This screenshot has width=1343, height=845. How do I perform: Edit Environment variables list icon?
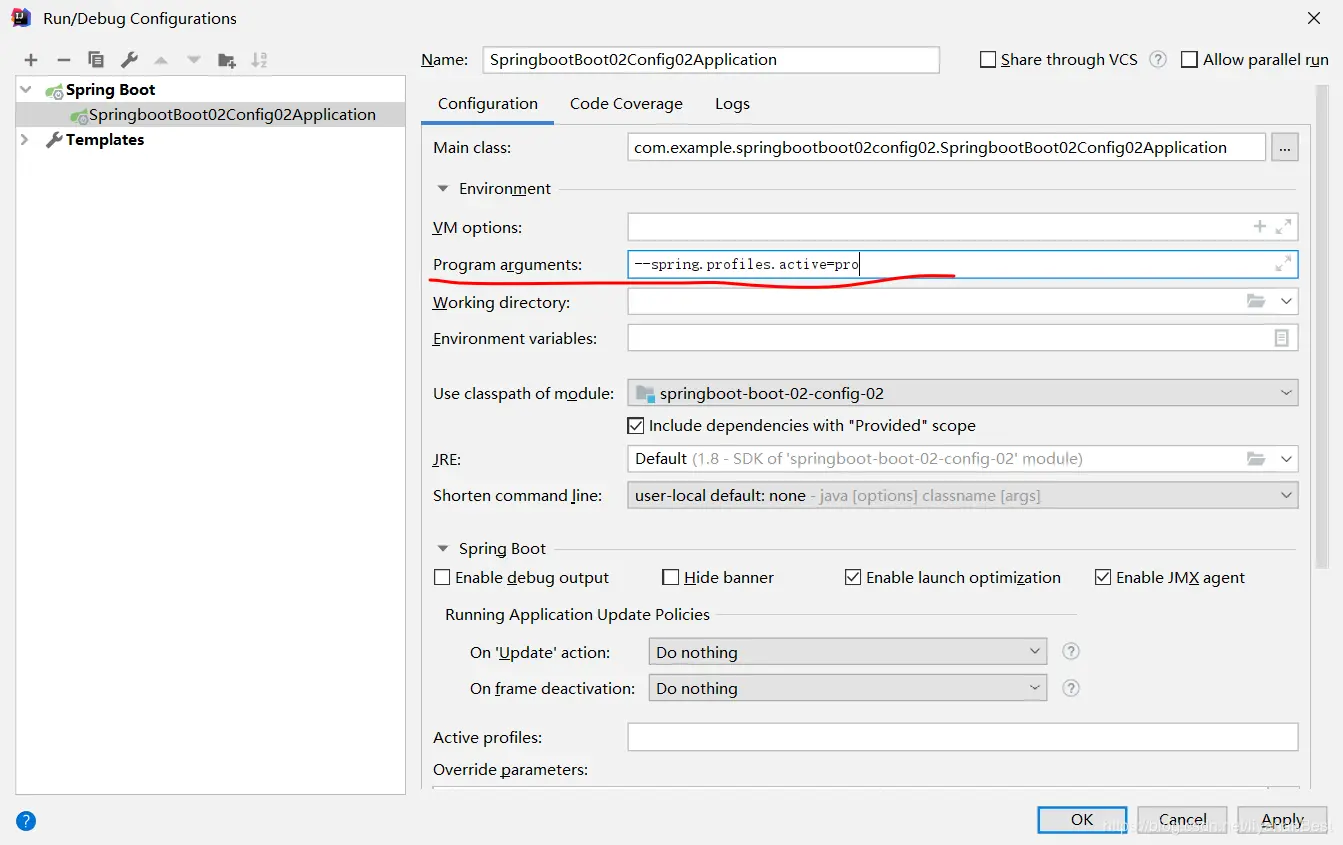pyautogui.click(x=1281, y=338)
